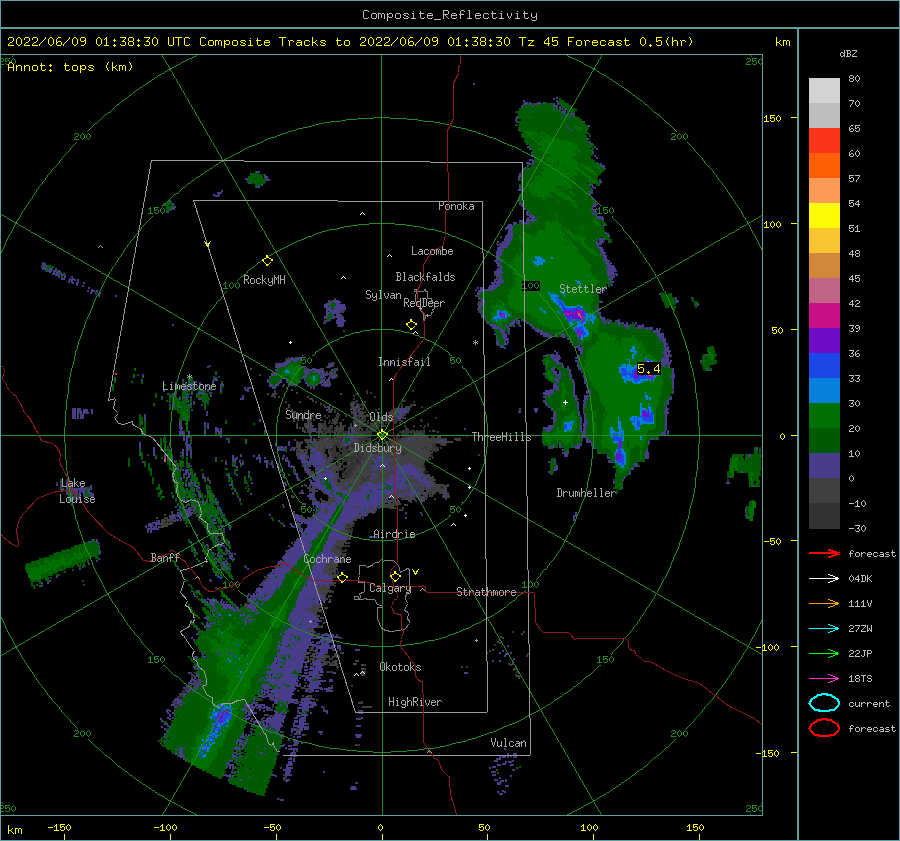This screenshot has width=900, height=841.
Task: Click the Olds town label
Action: tap(381, 417)
